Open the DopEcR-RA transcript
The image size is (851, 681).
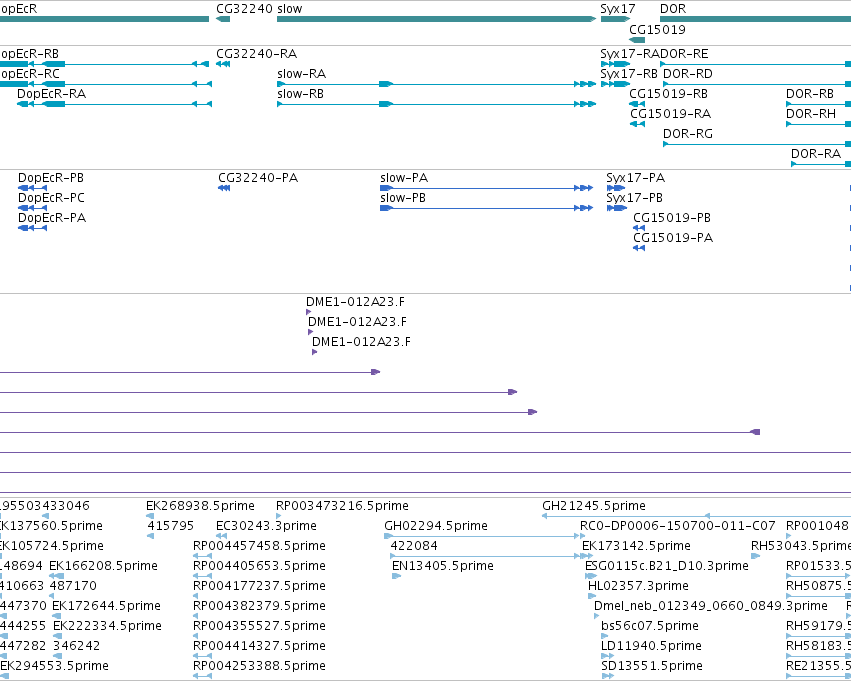(x=52, y=94)
